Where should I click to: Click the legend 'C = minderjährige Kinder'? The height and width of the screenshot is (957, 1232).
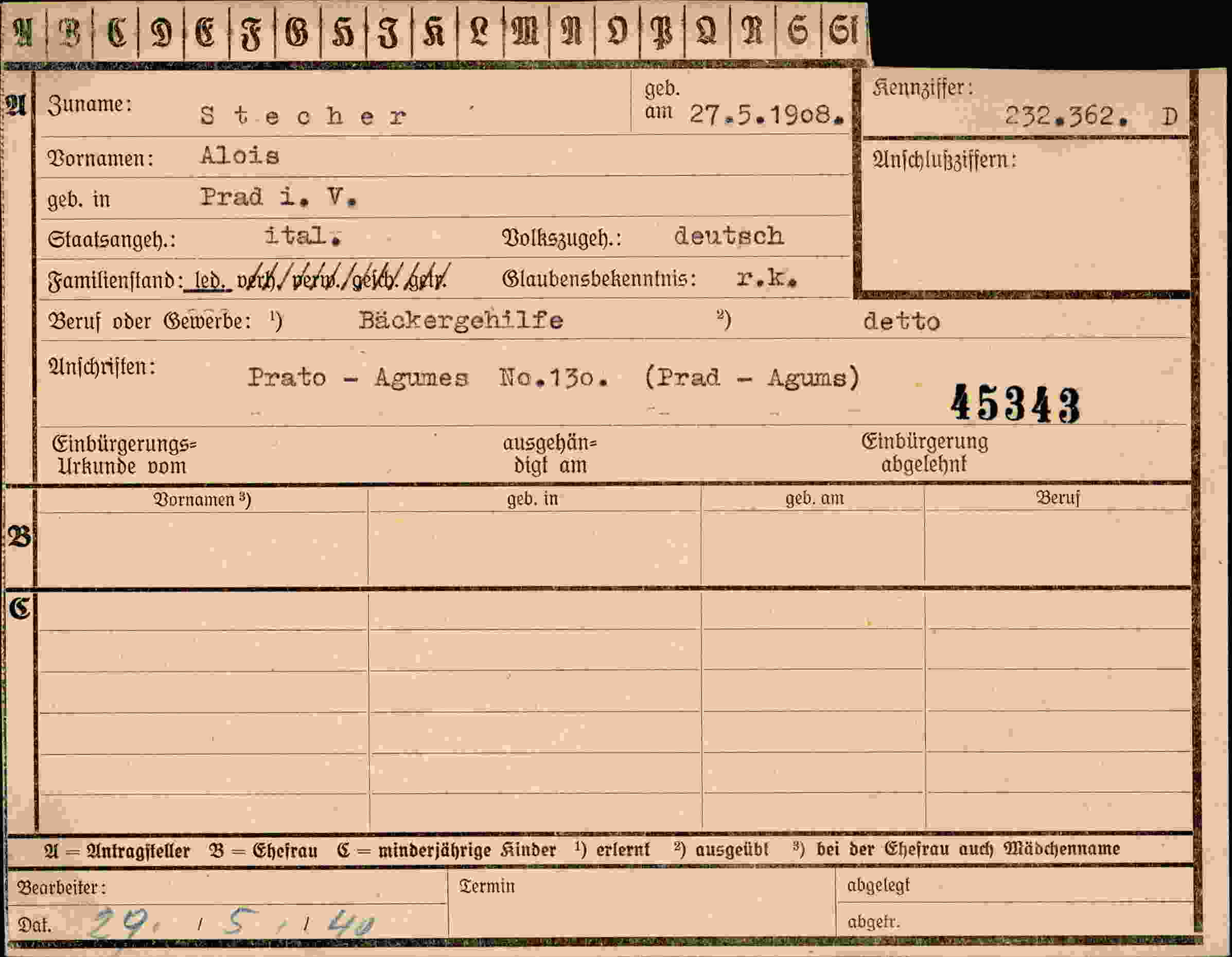pos(446,850)
